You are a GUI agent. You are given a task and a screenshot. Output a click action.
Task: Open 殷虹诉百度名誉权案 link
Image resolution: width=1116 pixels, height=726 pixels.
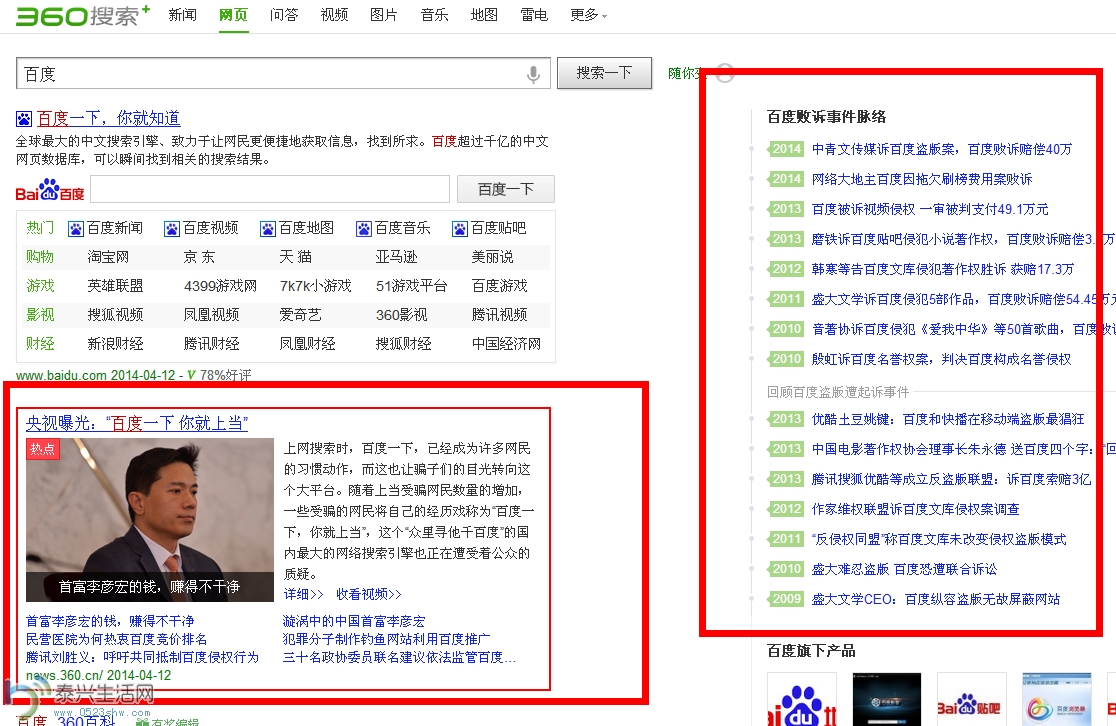point(941,359)
